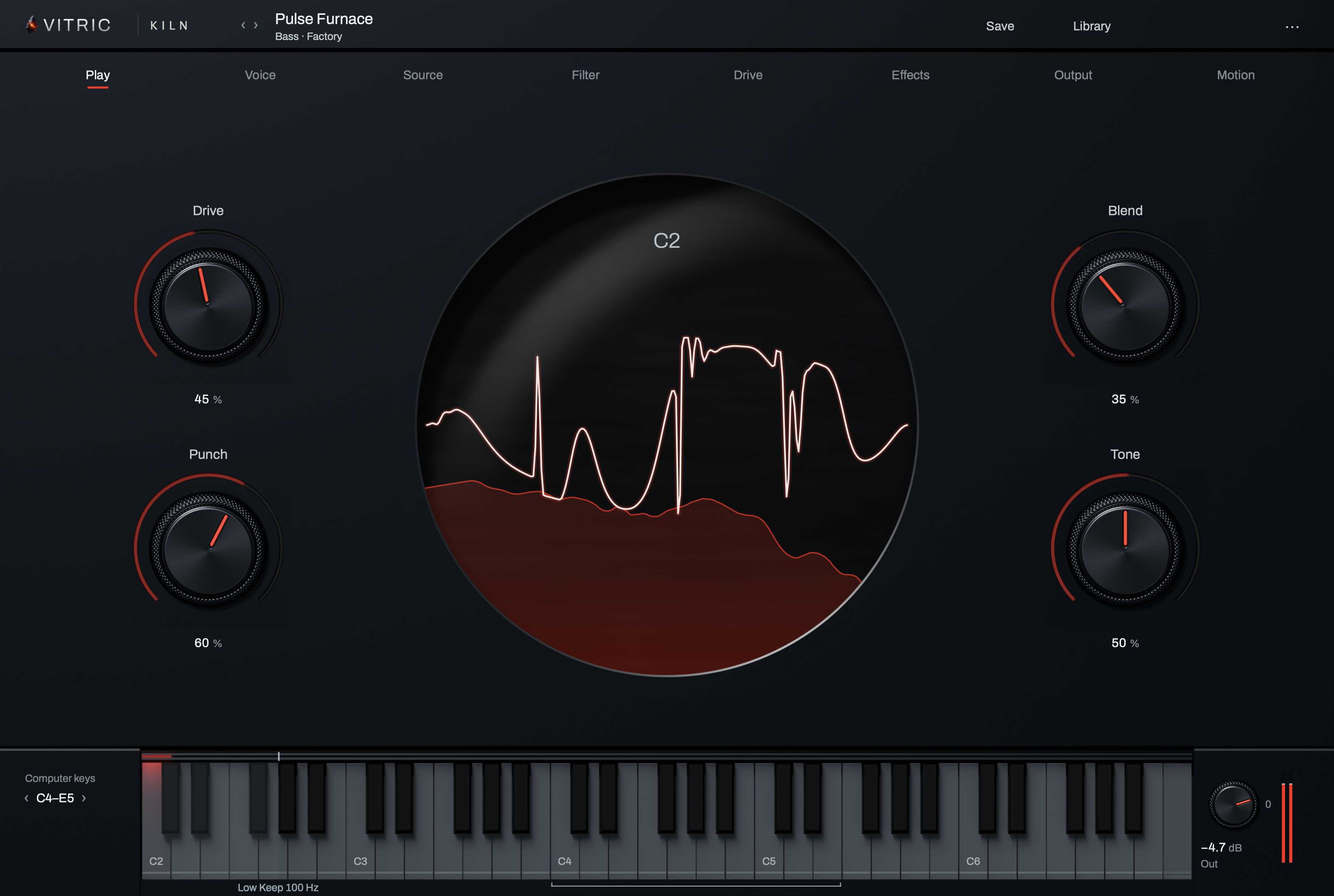Go to previous preset arrow
This screenshot has width=1334, height=896.
243,25
